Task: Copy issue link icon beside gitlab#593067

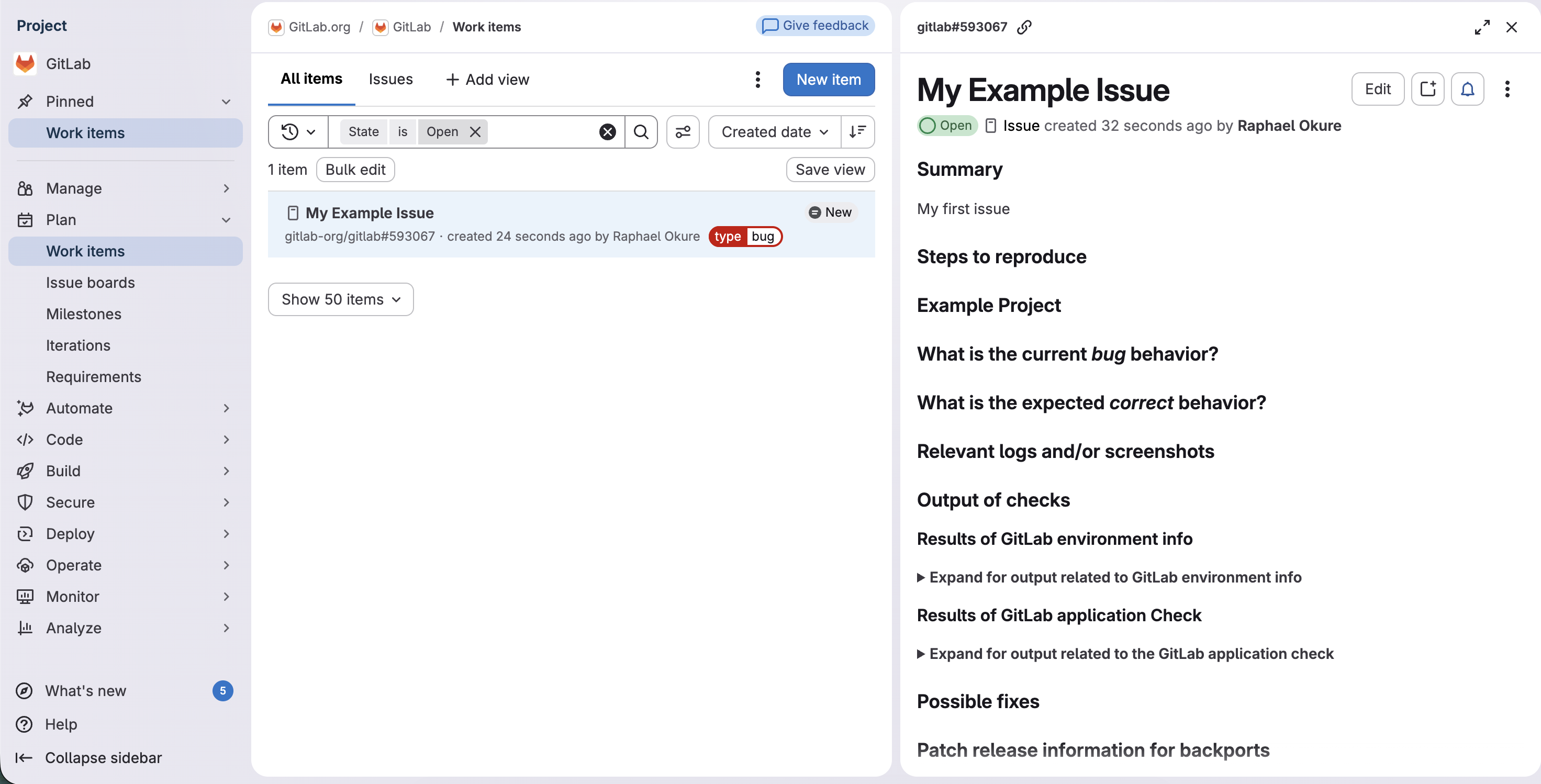Action: point(1024,27)
